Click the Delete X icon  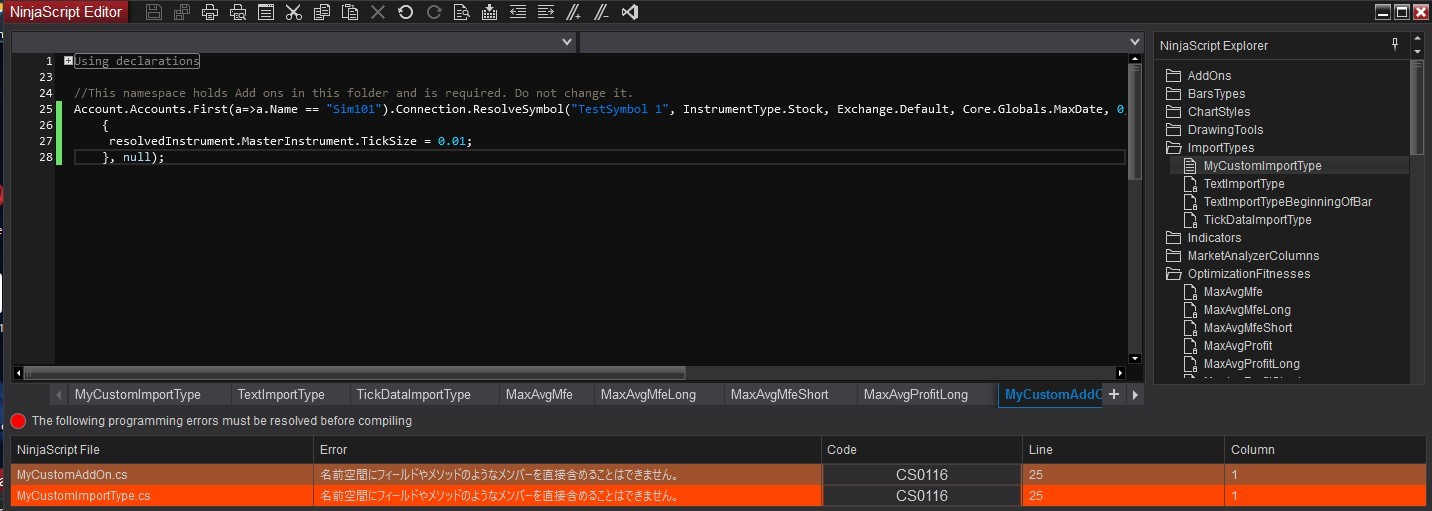(377, 12)
